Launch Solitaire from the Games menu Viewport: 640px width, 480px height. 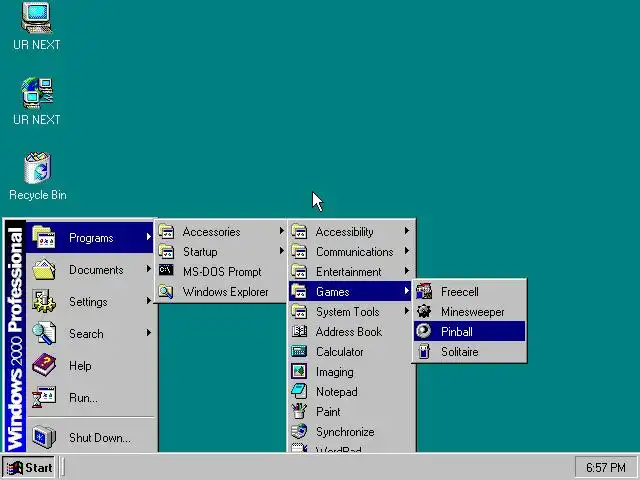click(469, 351)
